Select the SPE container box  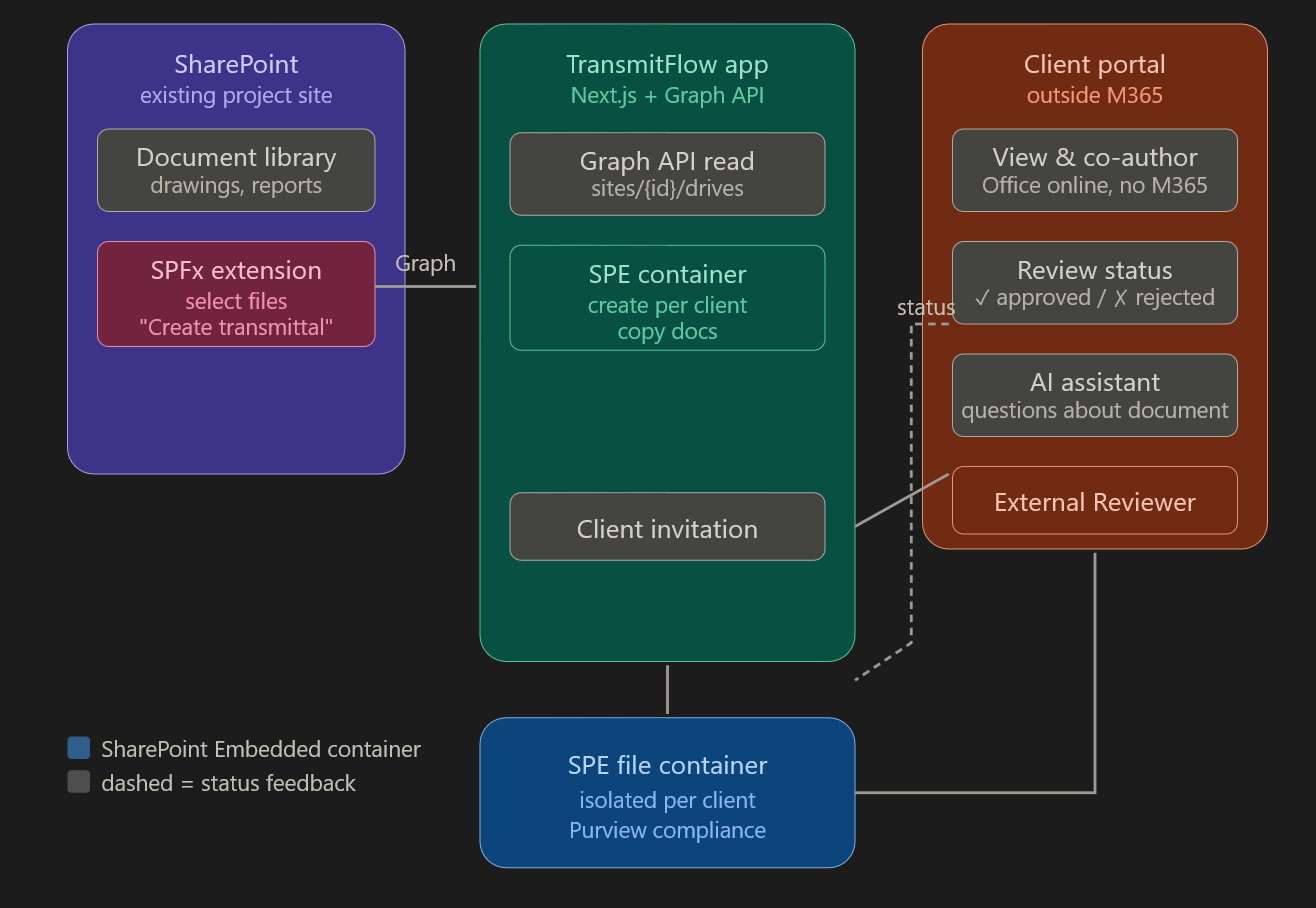click(667, 298)
